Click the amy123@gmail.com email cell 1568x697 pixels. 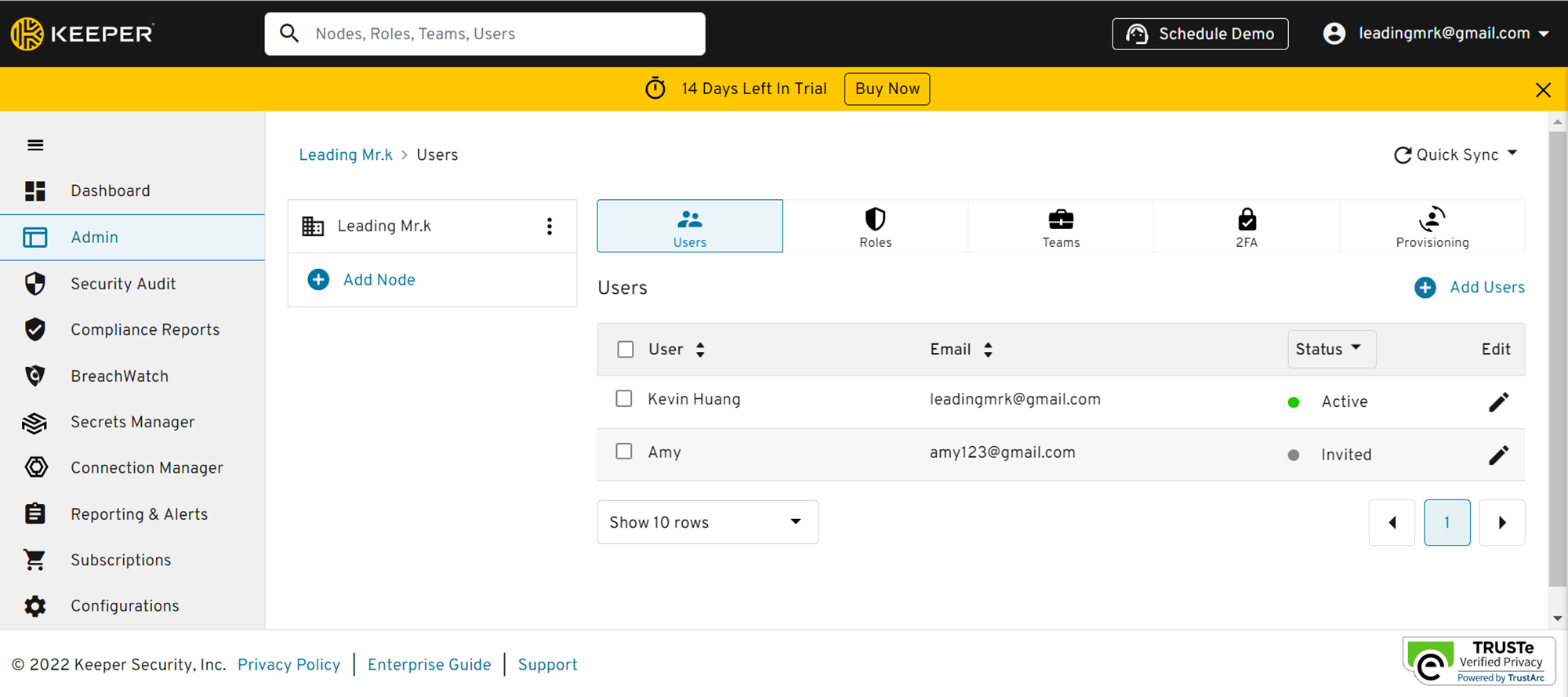[1003, 452]
